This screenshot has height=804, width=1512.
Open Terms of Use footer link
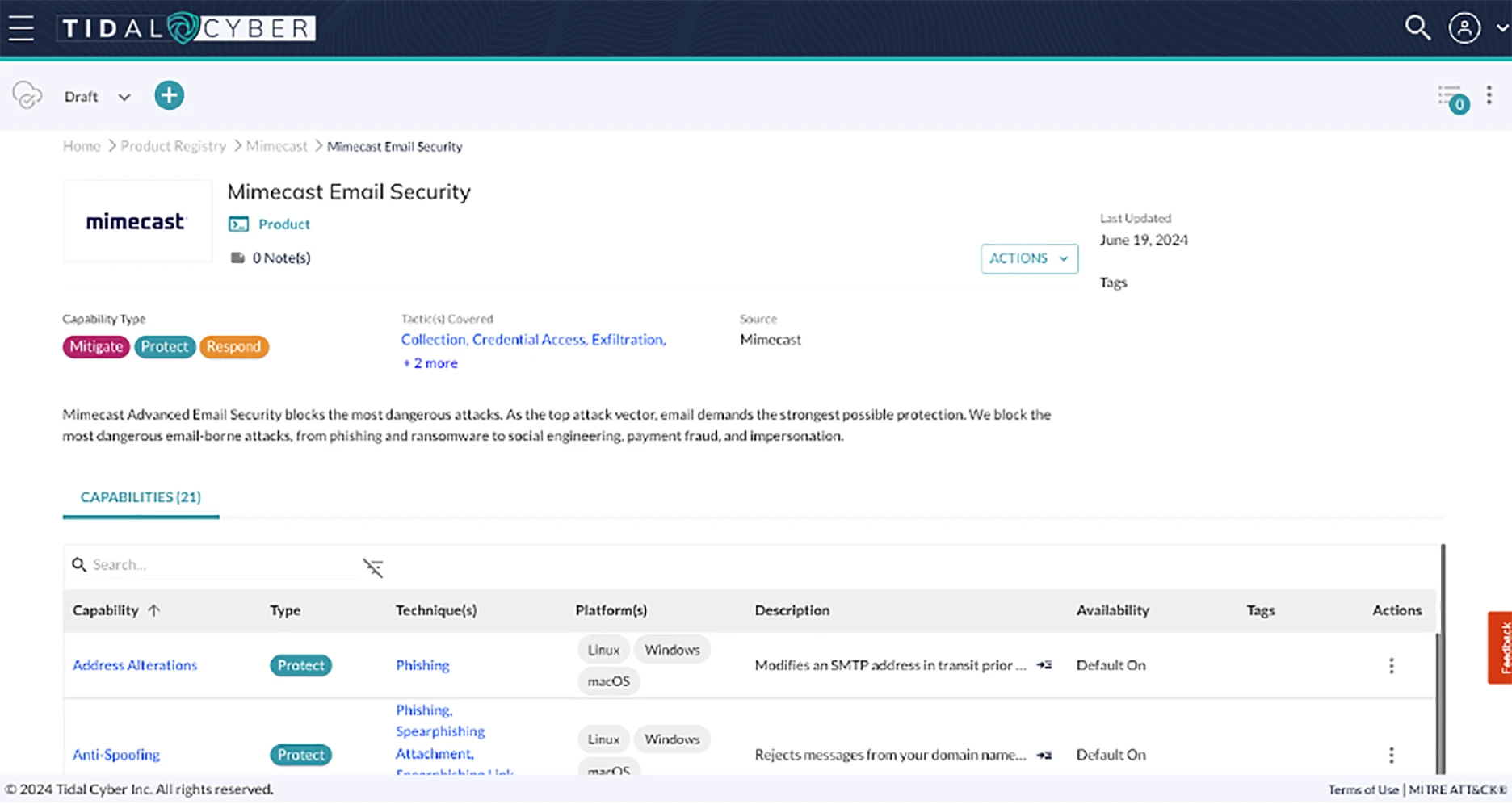click(x=1363, y=789)
